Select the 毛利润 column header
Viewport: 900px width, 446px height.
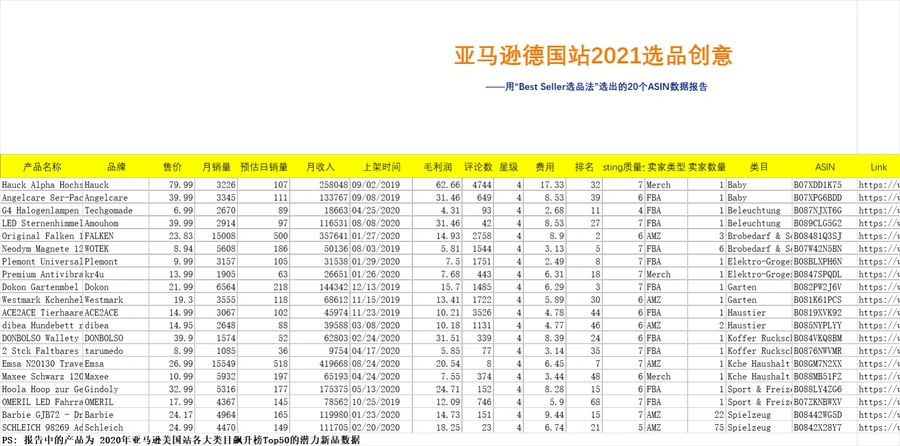[x=437, y=167]
